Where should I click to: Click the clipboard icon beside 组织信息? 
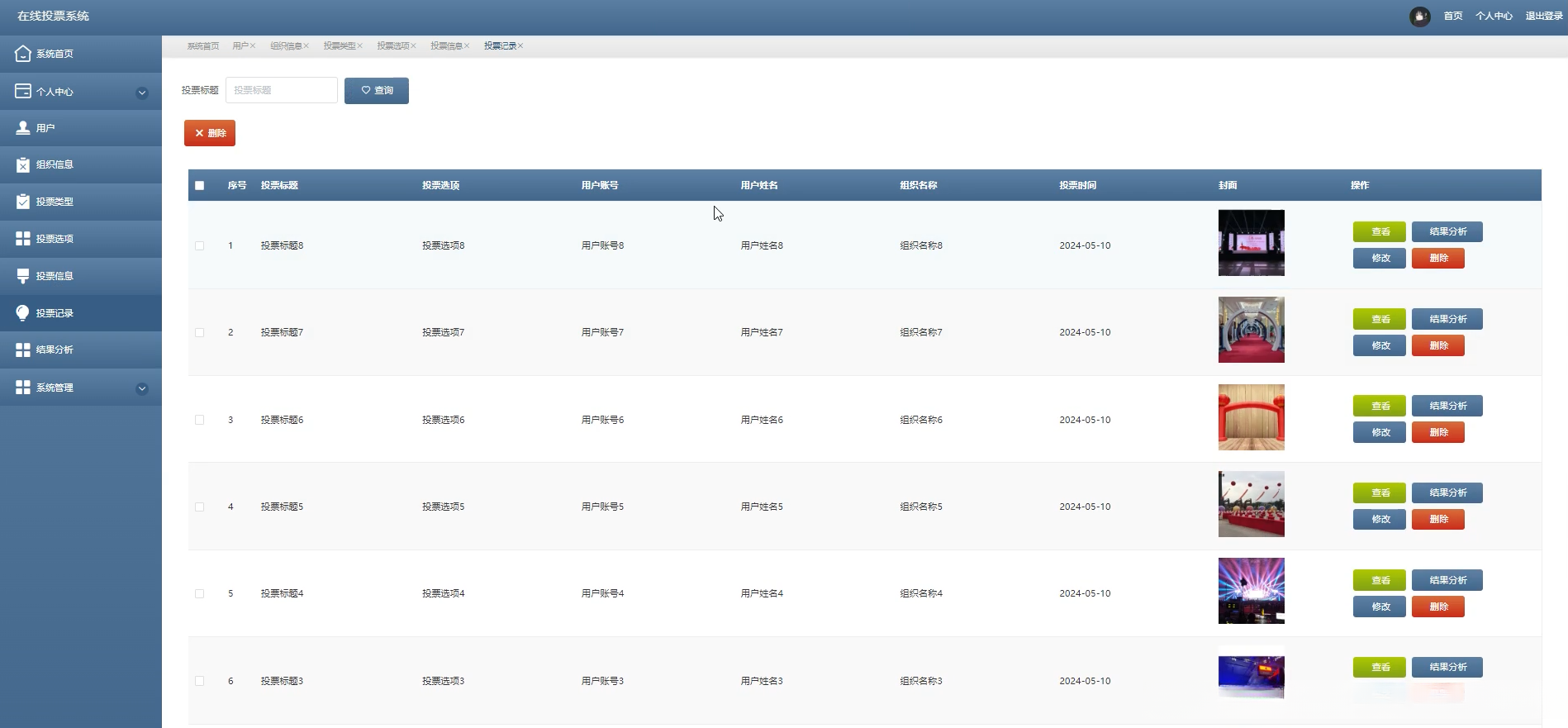tap(23, 164)
